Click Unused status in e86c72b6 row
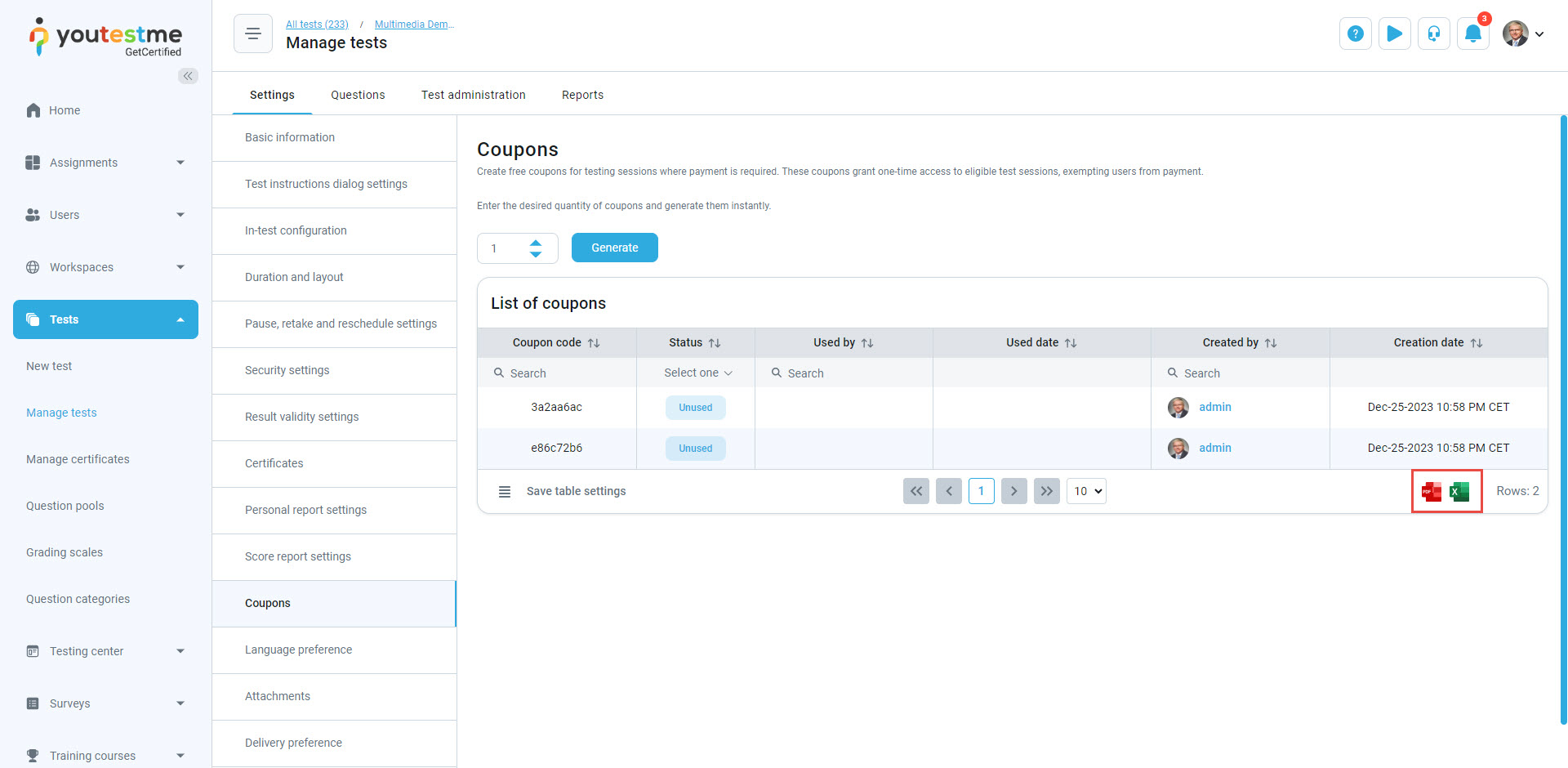The image size is (1568, 768). (x=696, y=449)
